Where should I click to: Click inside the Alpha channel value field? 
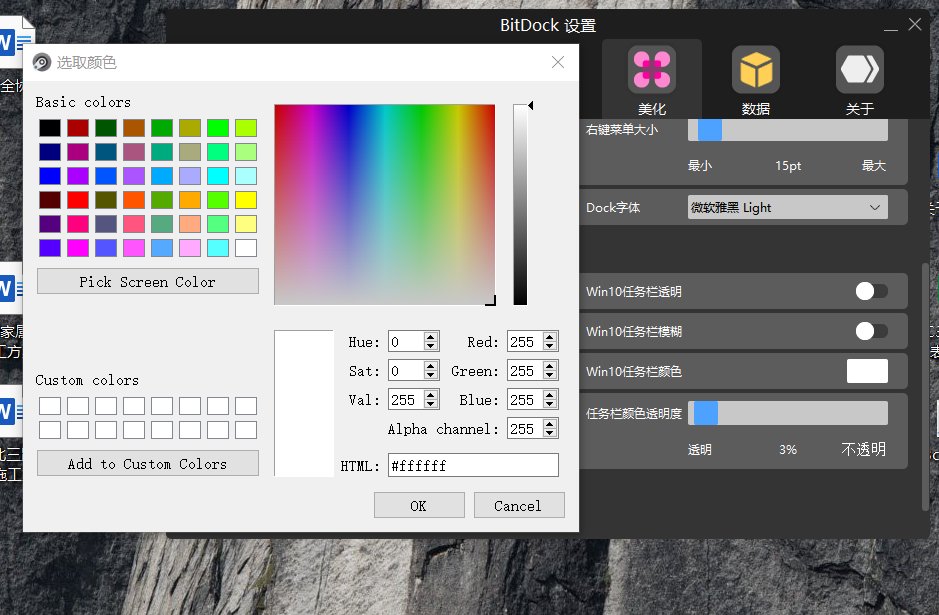click(525, 429)
